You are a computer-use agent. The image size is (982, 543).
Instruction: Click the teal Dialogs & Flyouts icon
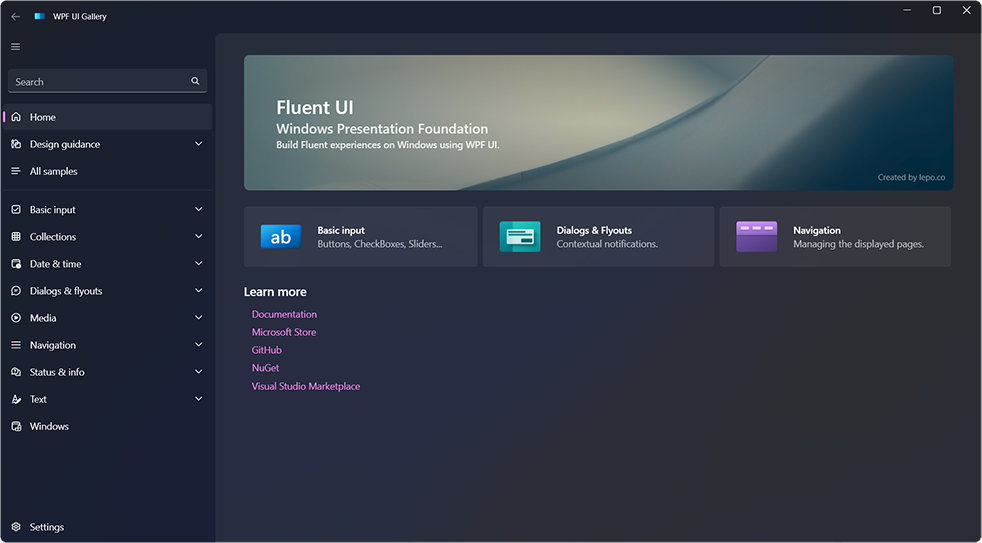(x=520, y=237)
